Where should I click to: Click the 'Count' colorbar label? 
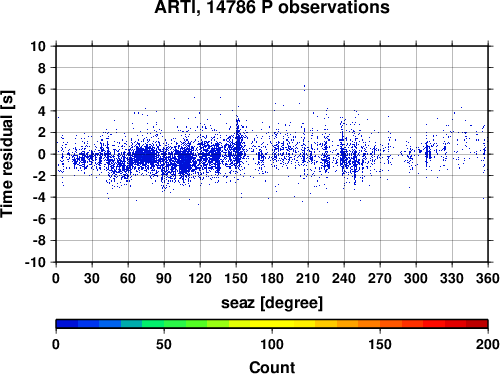(x=272, y=367)
